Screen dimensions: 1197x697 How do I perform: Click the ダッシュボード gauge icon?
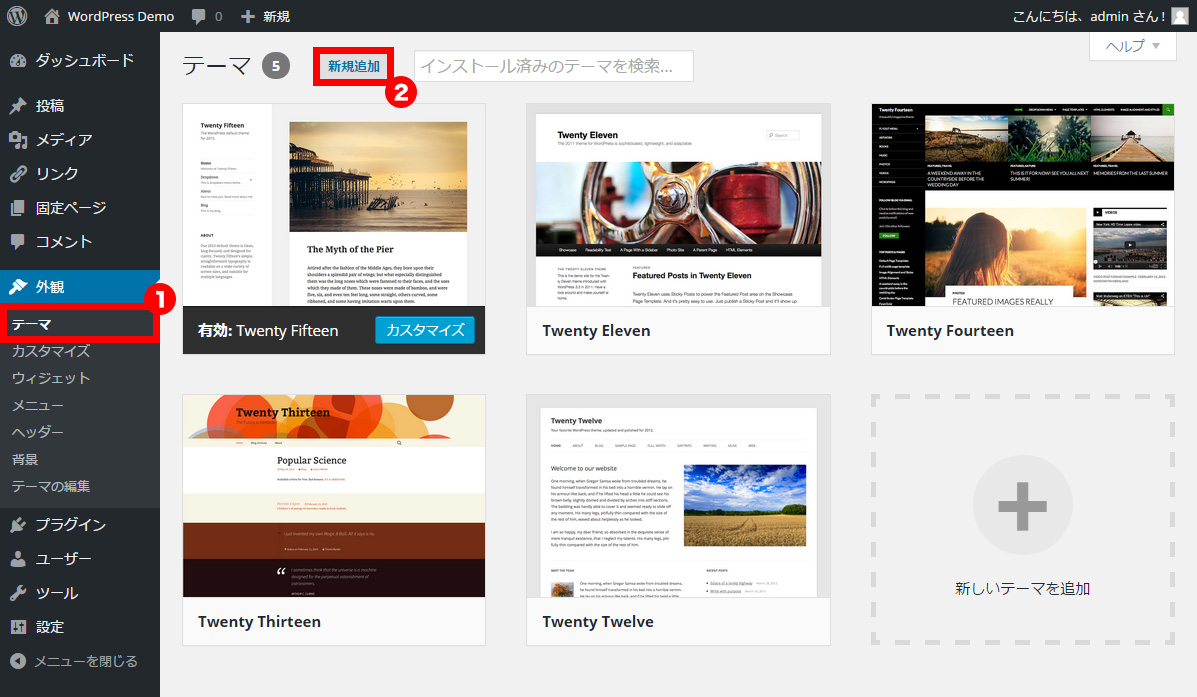[18, 60]
